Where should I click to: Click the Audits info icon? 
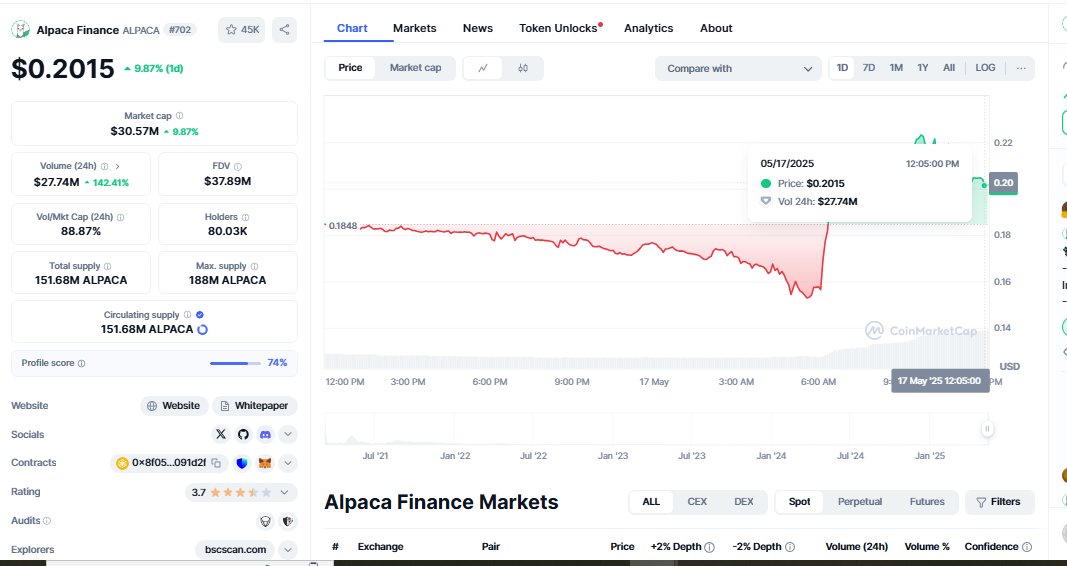coord(47,521)
